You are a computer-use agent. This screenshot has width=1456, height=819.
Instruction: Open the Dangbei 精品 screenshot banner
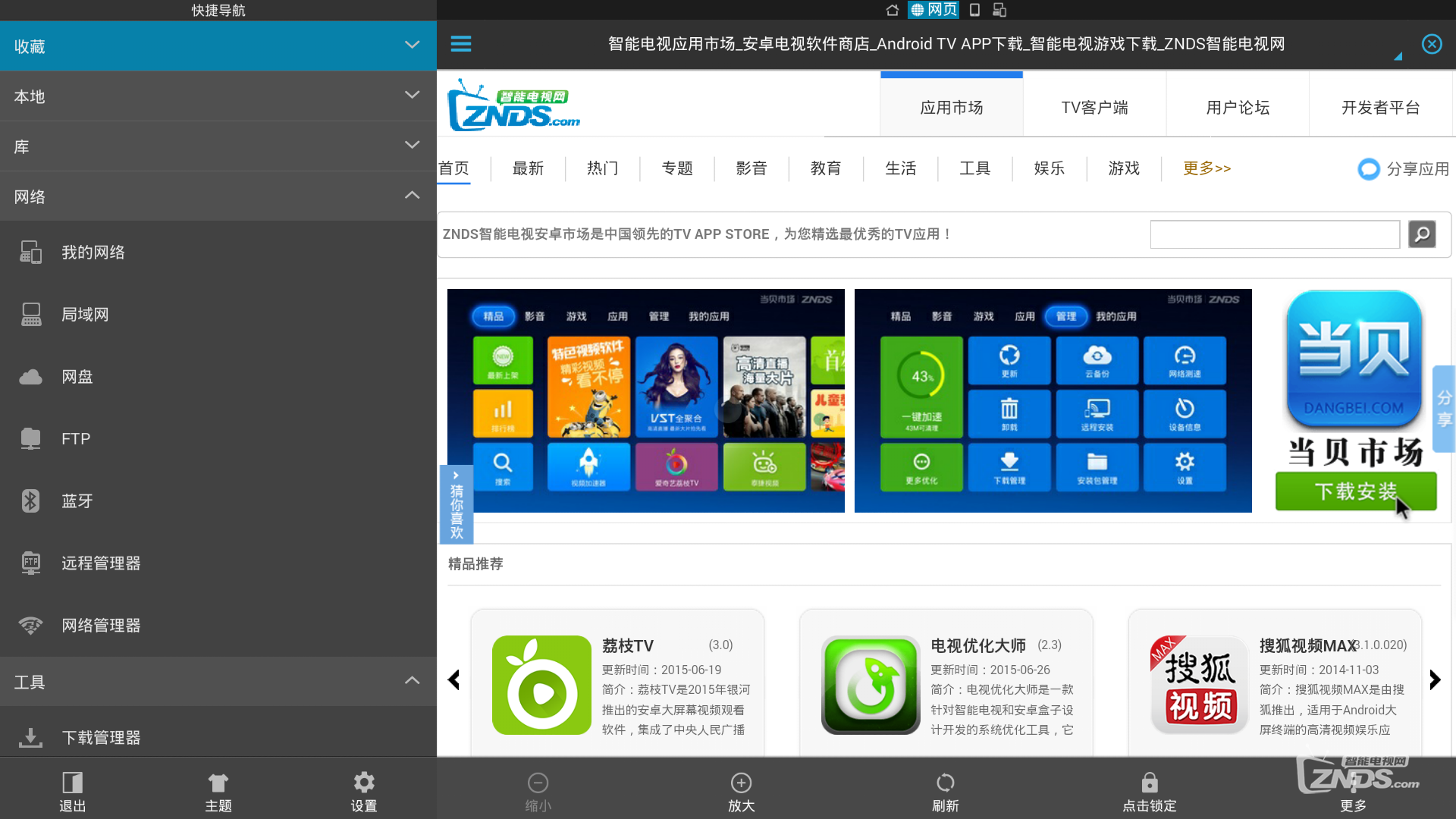[x=645, y=400]
